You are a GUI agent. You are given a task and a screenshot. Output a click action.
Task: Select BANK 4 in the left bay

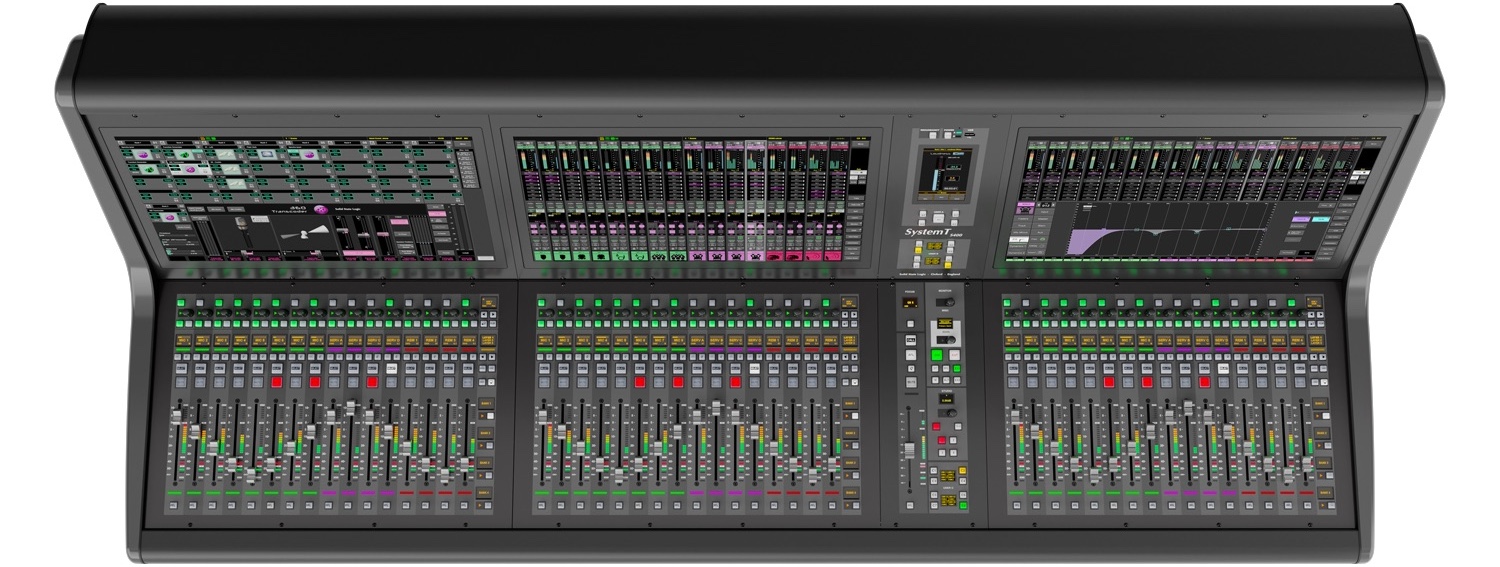pos(486,492)
